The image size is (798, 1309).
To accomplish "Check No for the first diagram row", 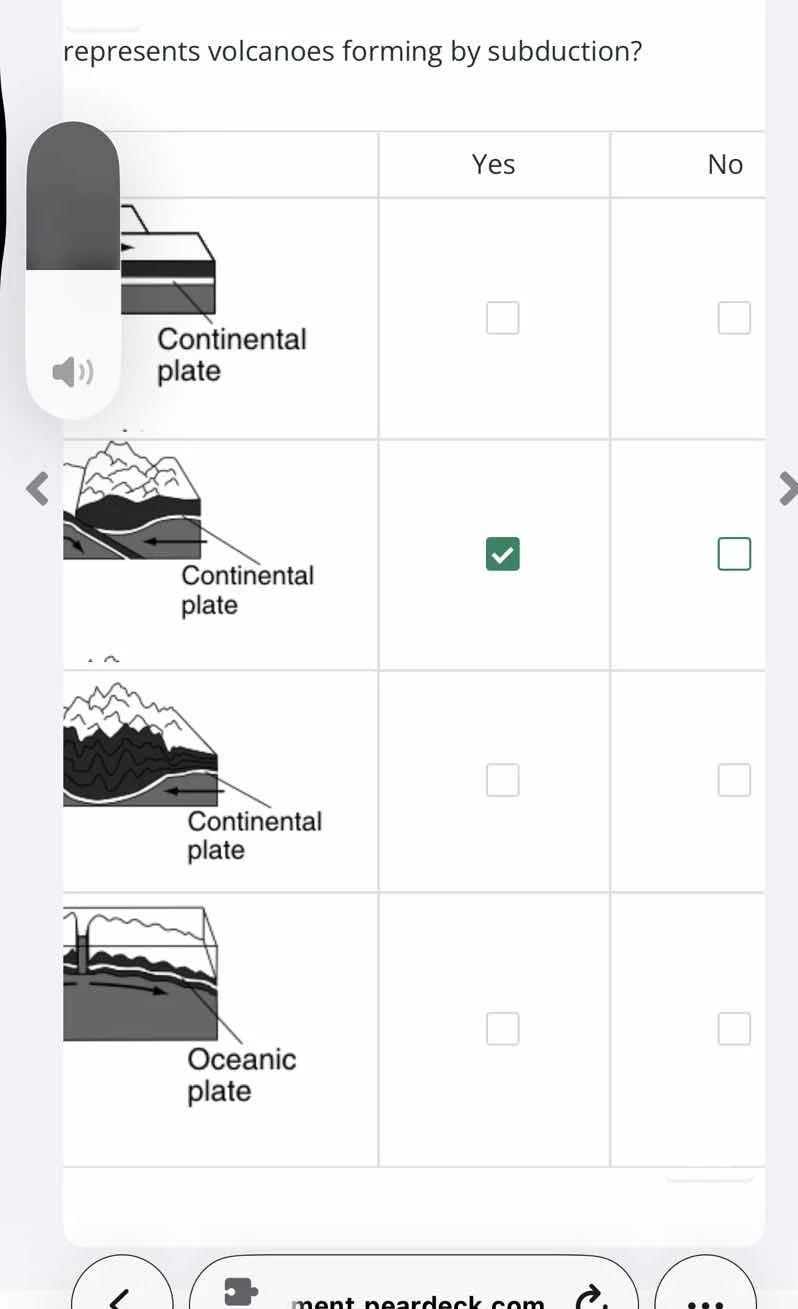I will 734,317.
